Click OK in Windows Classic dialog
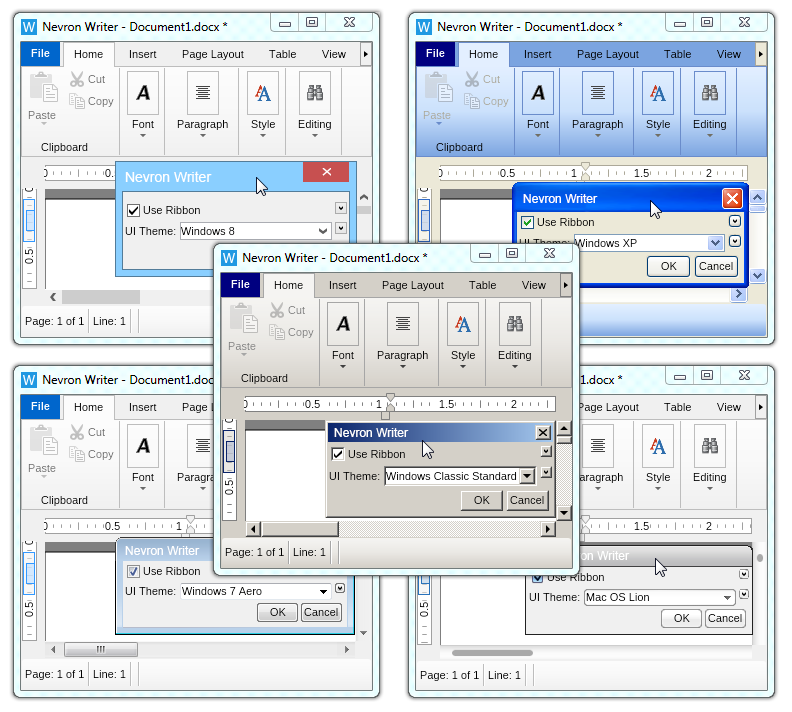Screen dimensions: 792x712 click(481, 500)
